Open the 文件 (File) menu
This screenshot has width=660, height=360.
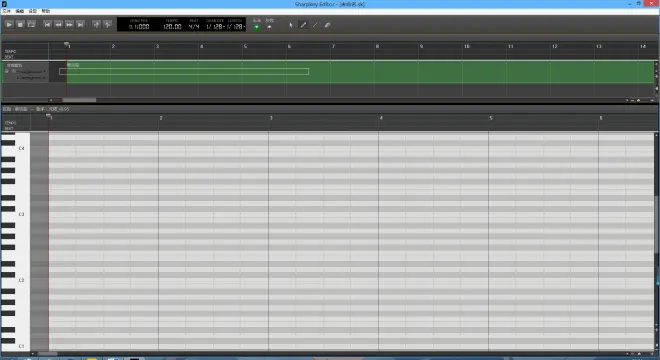coord(7,11)
